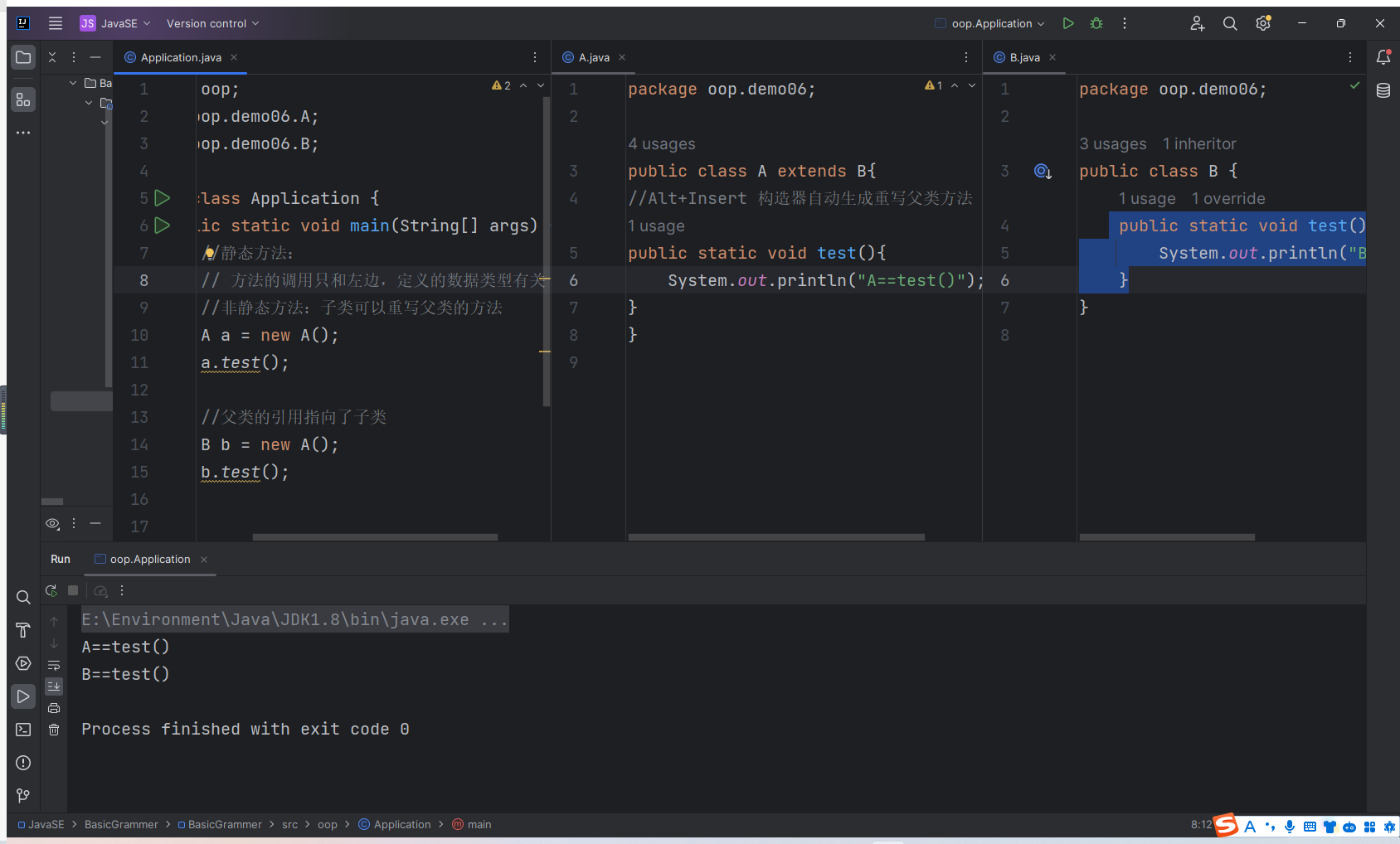The image size is (1400, 844).
Task: Clear console output with the trash icon
Action: [54, 730]
